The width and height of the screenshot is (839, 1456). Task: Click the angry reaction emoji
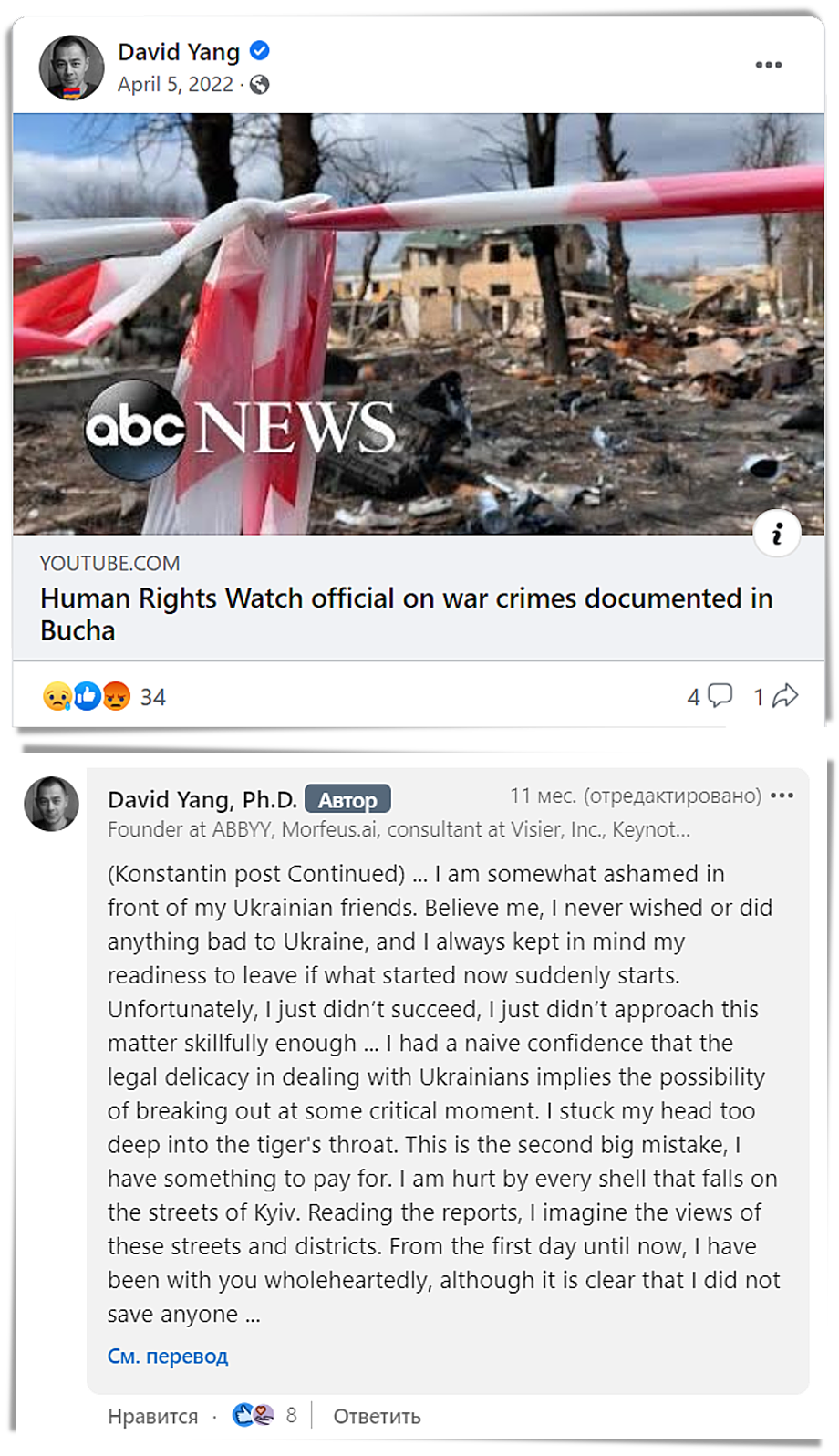point(116,697)
